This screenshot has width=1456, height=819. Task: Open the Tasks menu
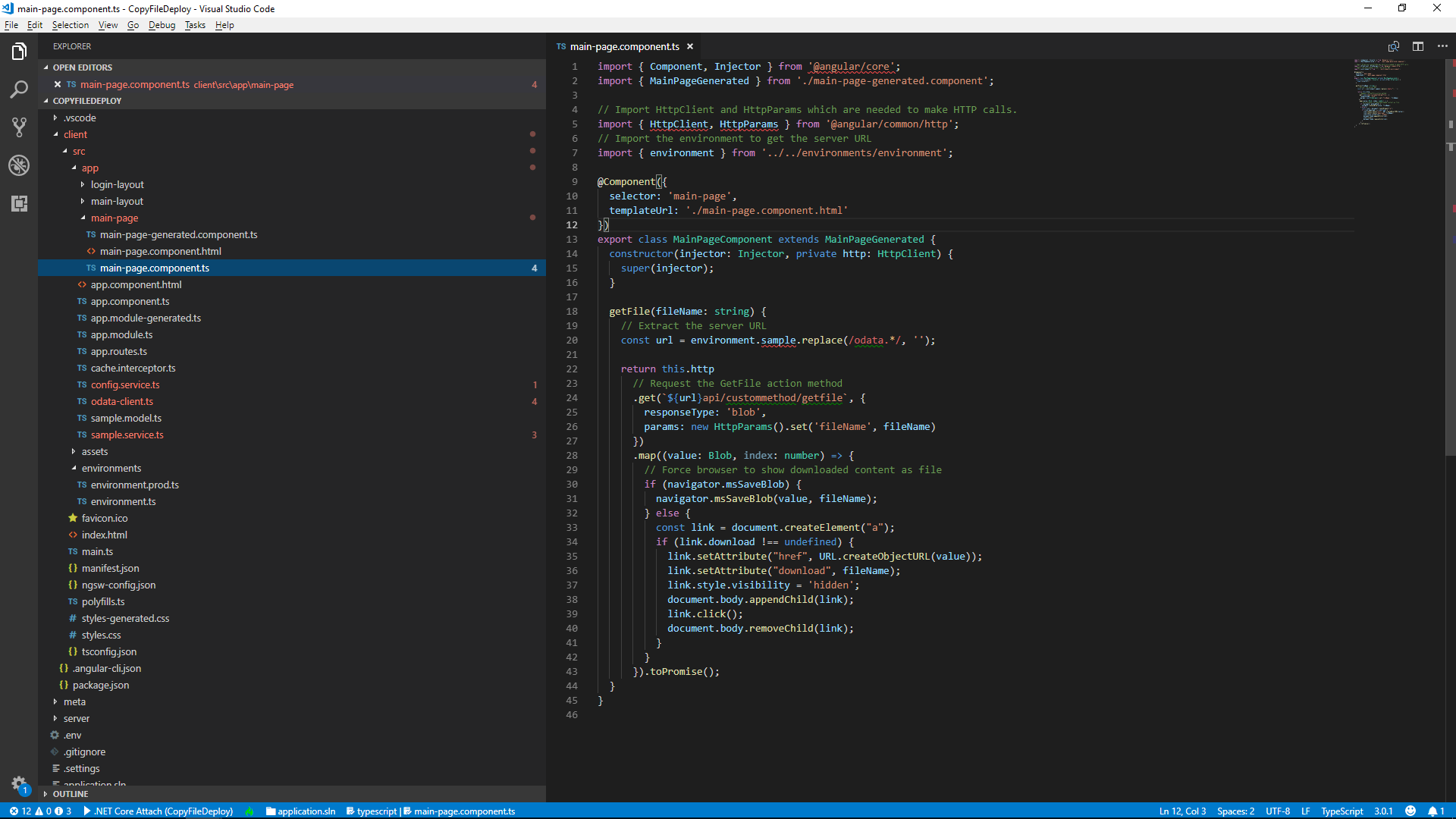click(x=195, y=25)
